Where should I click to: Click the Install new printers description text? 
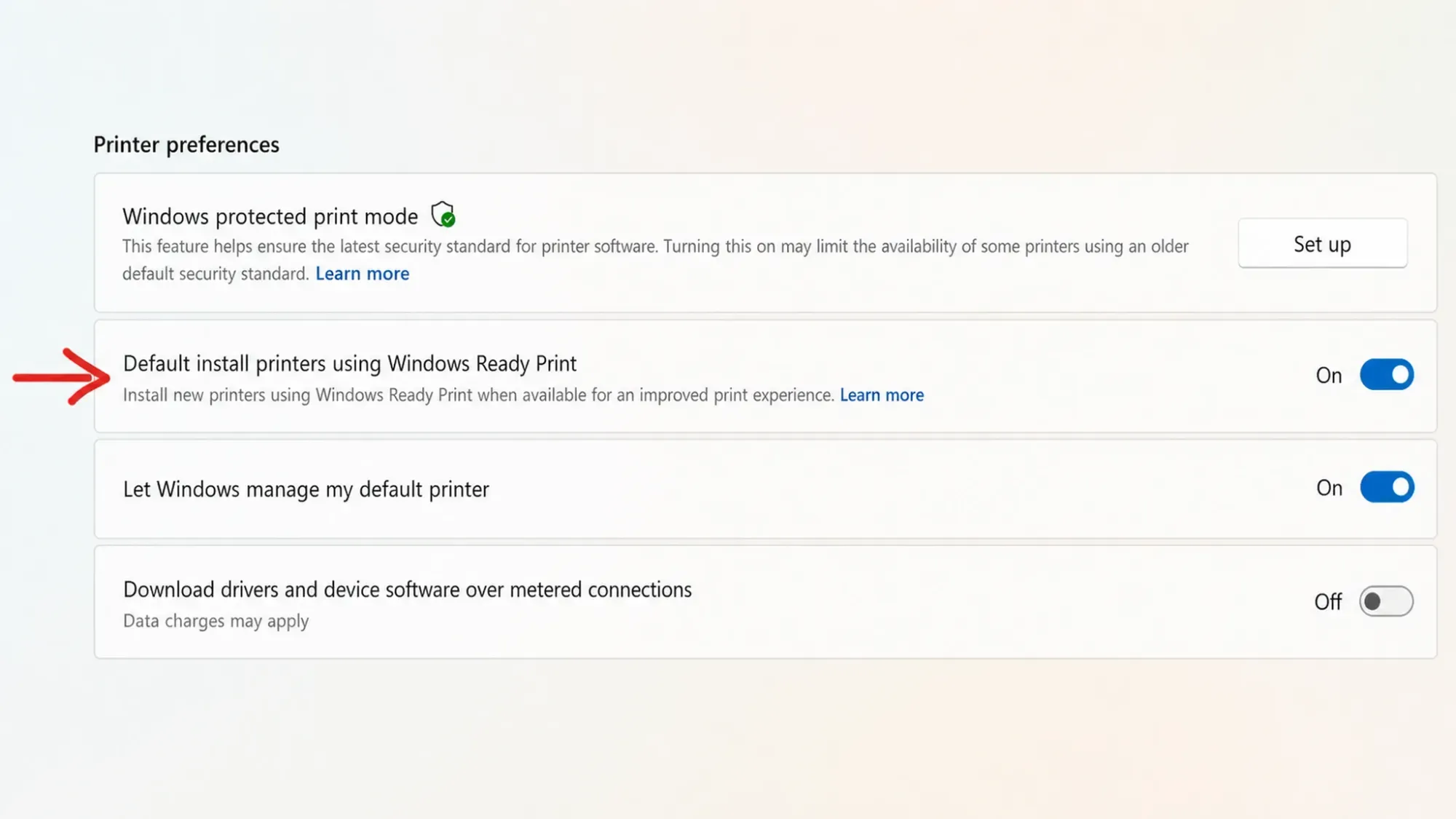coord(478,395)
